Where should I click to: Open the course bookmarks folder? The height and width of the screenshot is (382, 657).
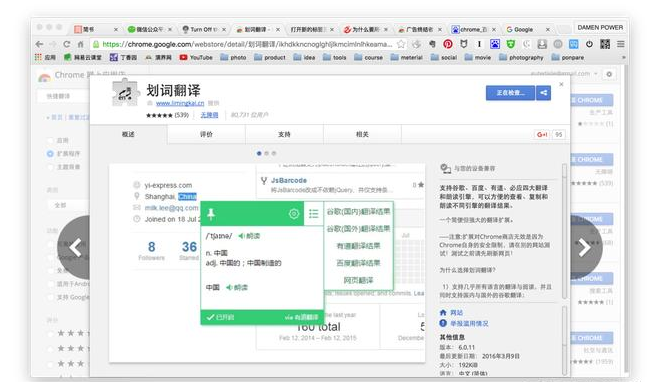(x=368, y=57)
